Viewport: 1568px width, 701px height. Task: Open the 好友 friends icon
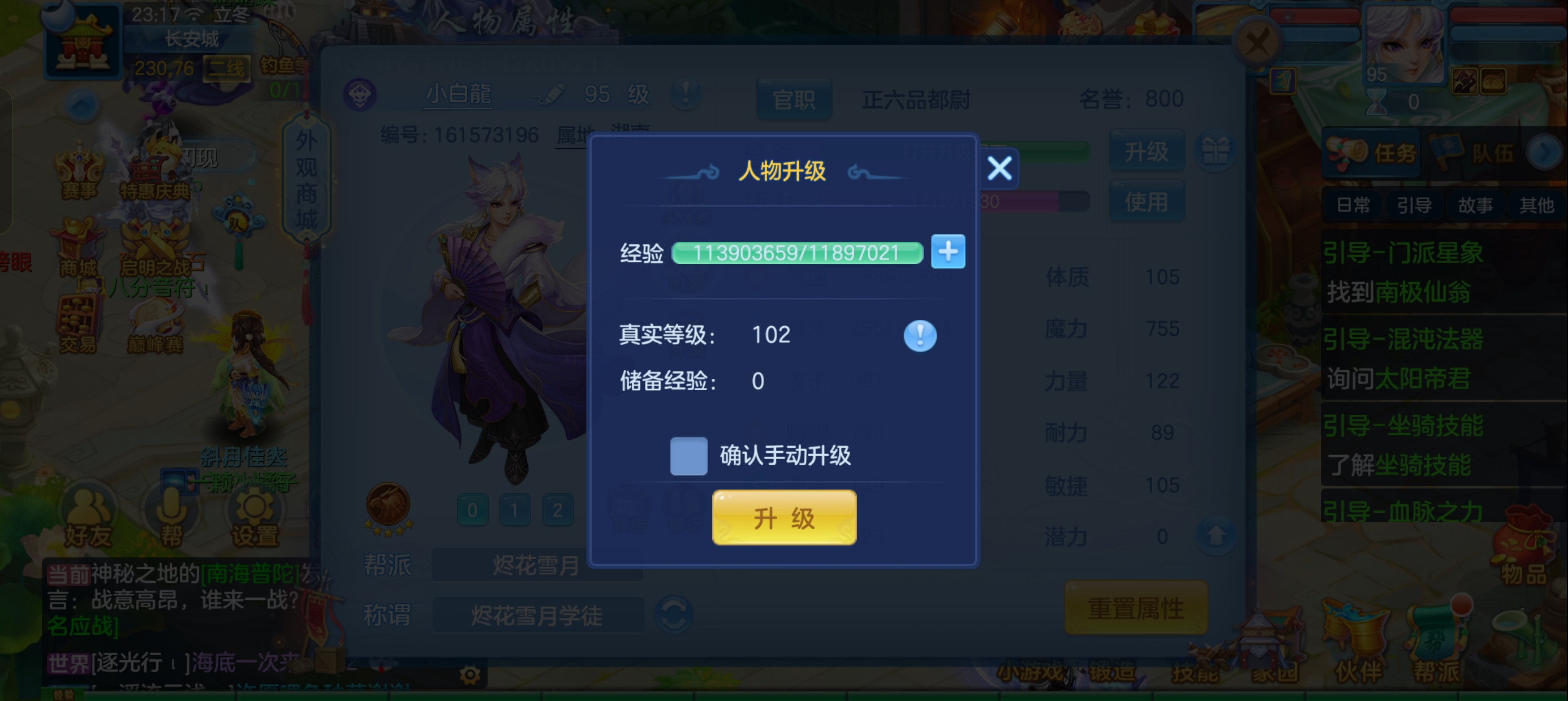[x=88, y=518]
